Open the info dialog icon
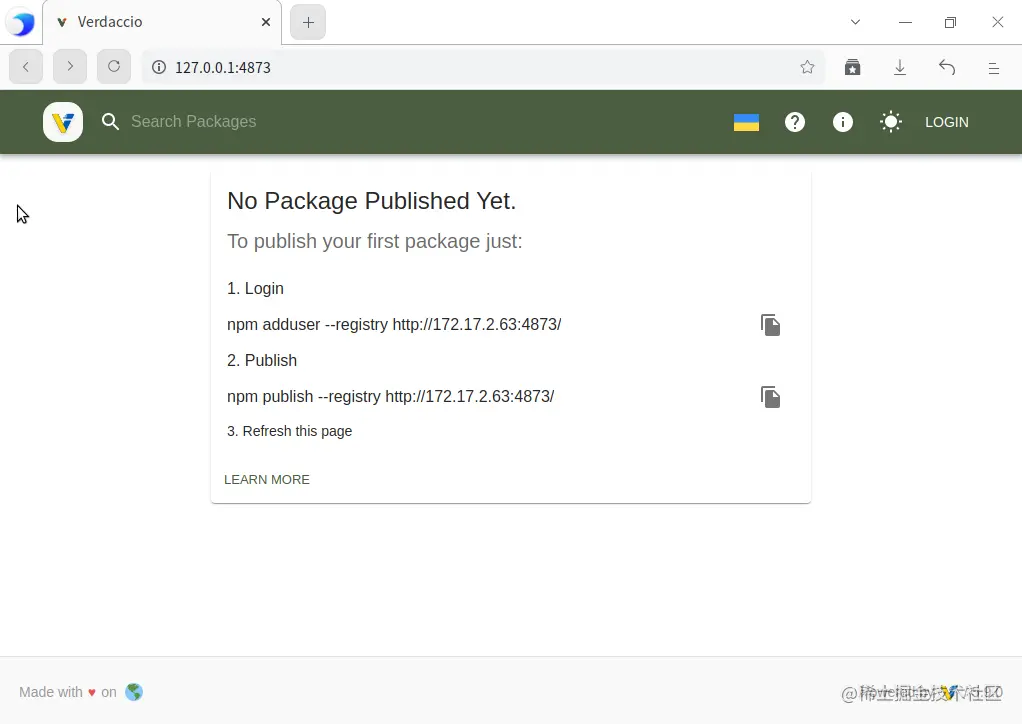 point(843,122)
